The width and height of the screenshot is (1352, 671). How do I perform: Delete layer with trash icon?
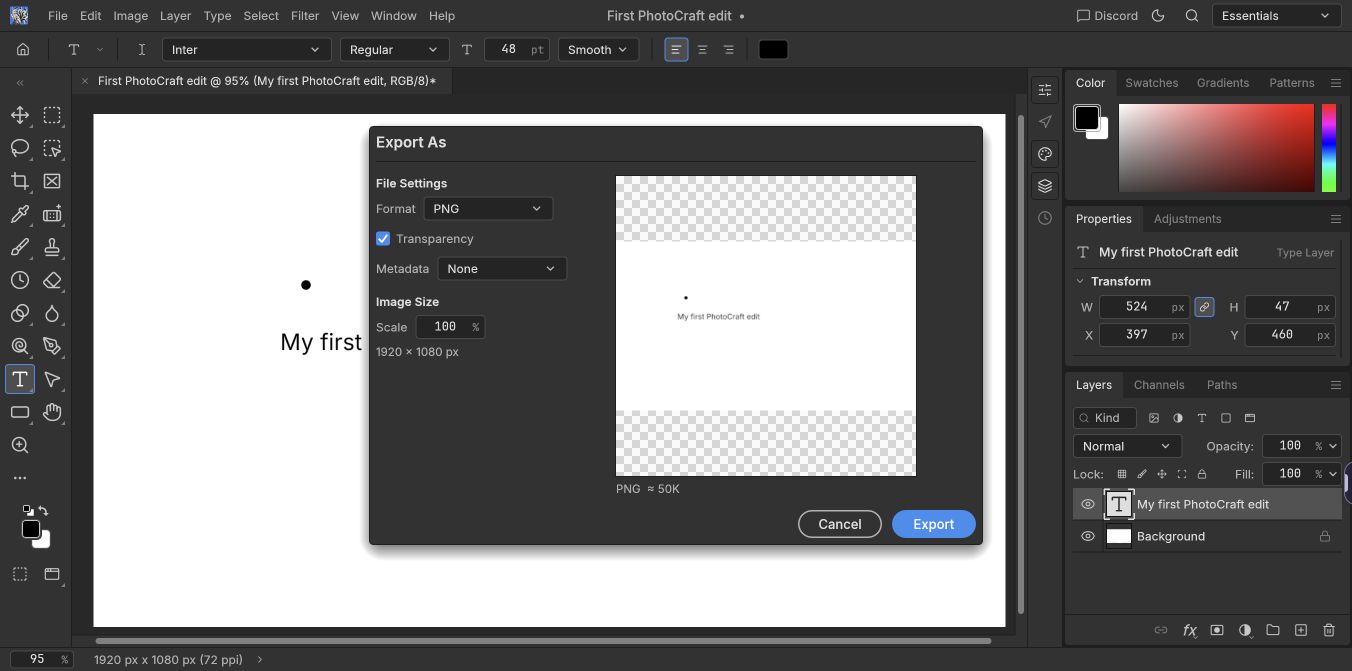tap(1329, 630)
